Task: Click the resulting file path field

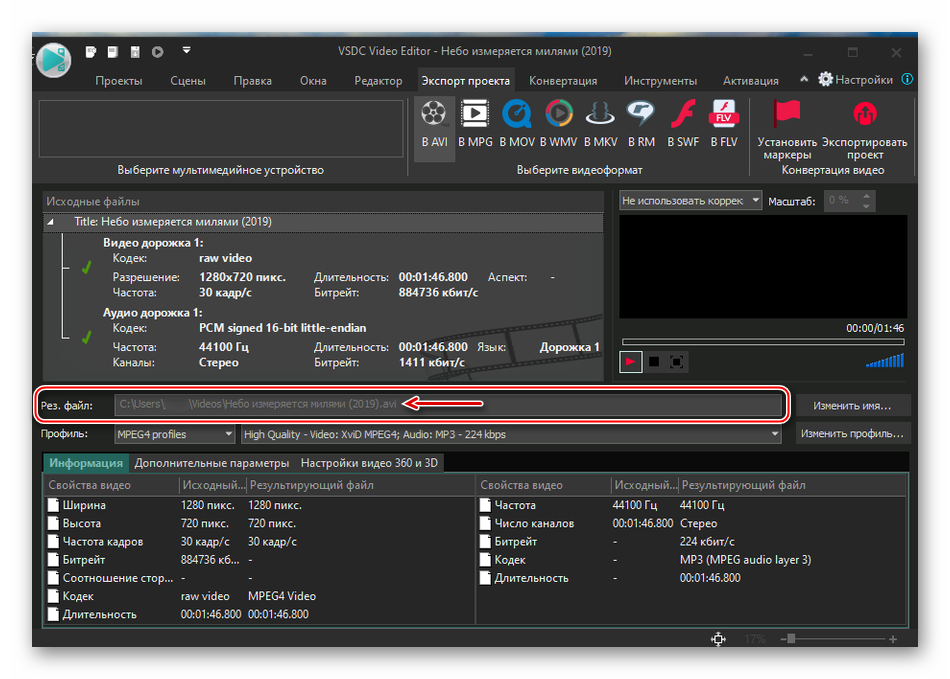Action: 448,405
